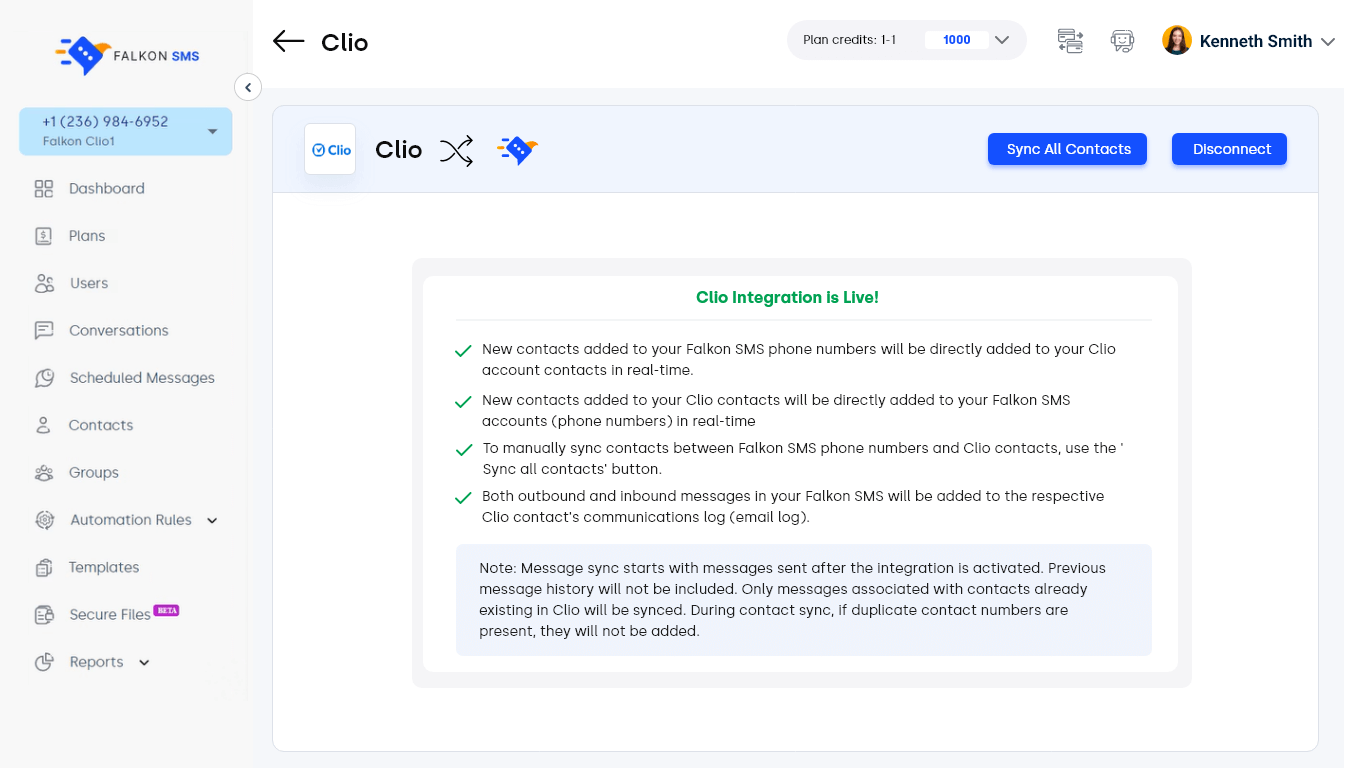The image size is (1366, 768).
Task: Click the checkmark beside 'To manually sync contacts'
Action: [463, 450]
